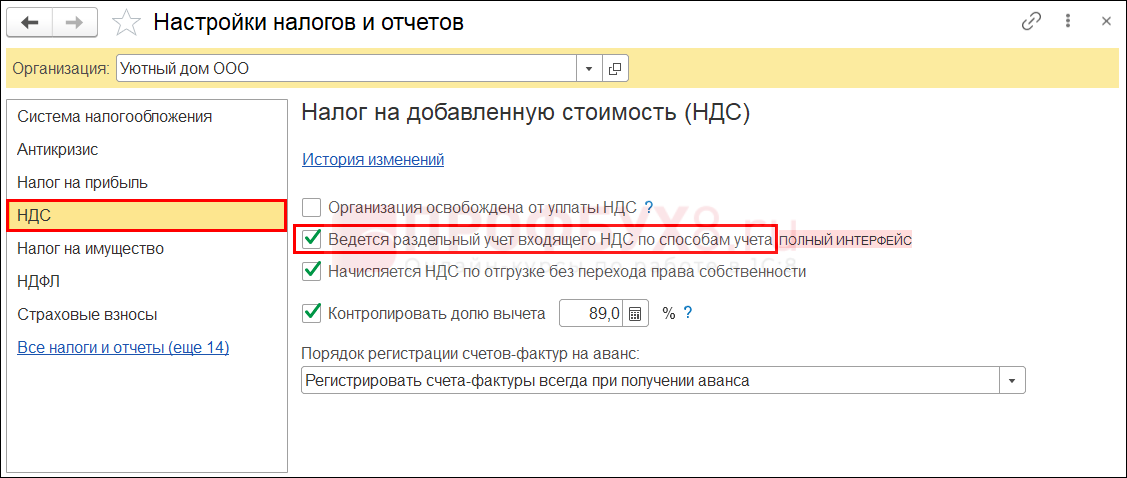The width and height of the screenshot is (1127, 478).
Task: Go forward with the right arrow button
Action: [x=76, y=23]
